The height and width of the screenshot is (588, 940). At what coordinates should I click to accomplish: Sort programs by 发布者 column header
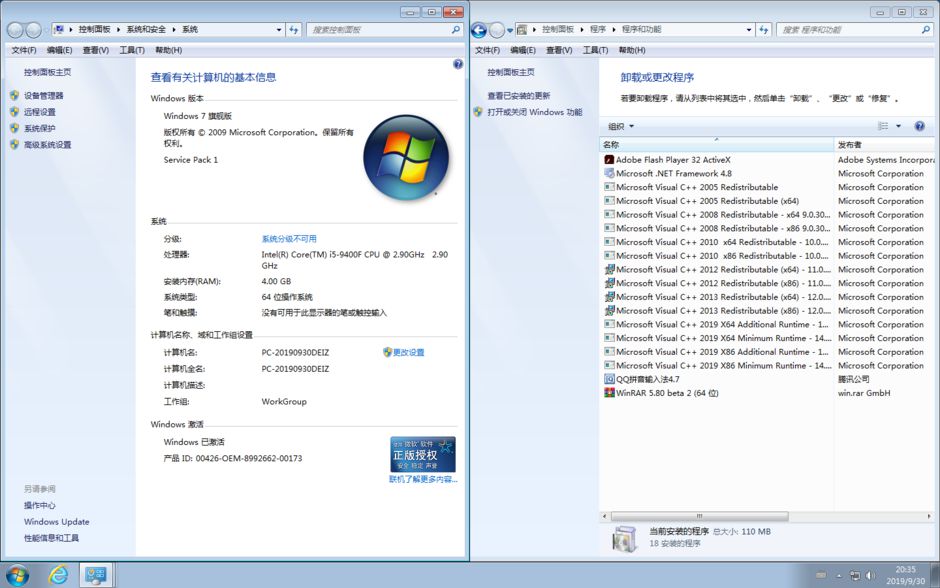[x=884, y=144]
